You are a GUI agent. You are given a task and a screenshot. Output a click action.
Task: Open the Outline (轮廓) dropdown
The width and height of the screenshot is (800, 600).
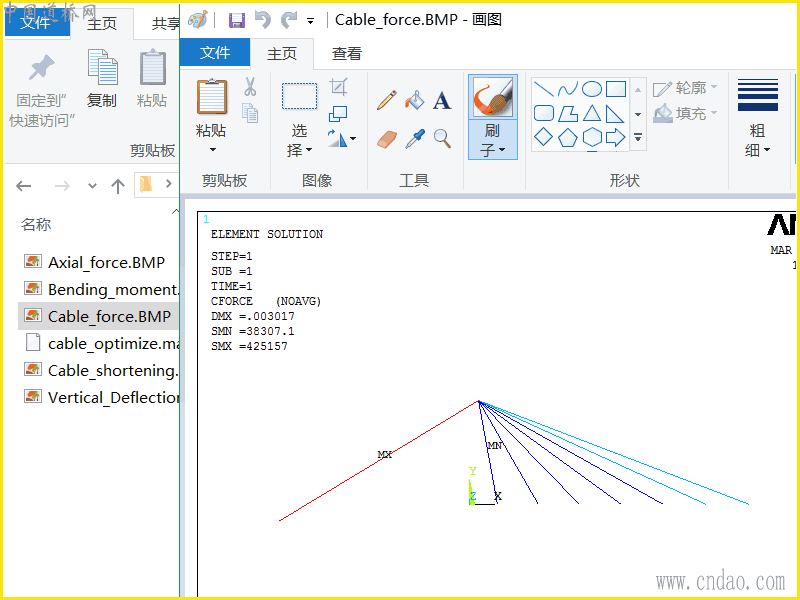click(685, 88)
